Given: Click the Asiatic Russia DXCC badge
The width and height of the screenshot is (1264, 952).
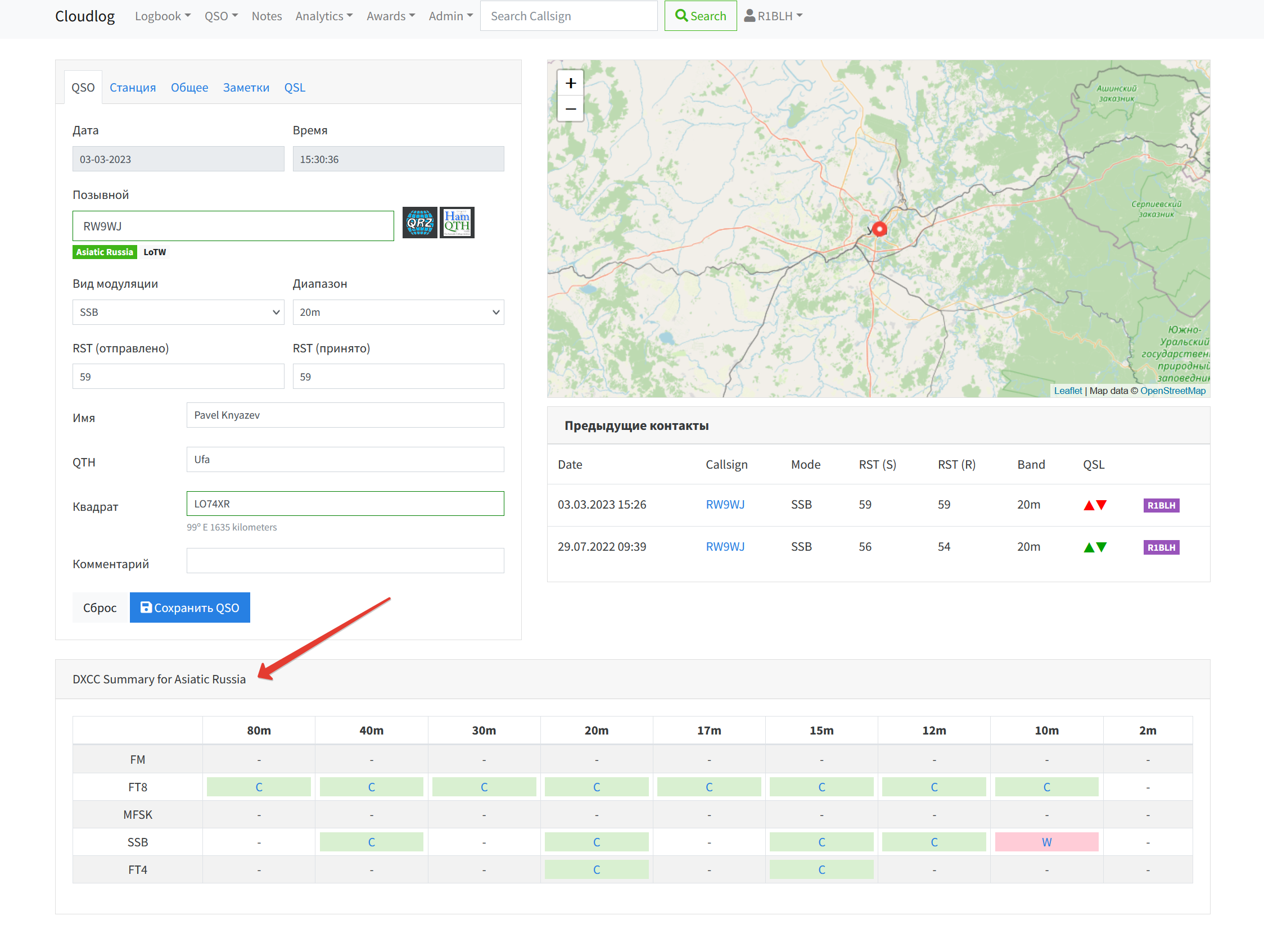Looking at the screenshot, I should pos(105,252).
